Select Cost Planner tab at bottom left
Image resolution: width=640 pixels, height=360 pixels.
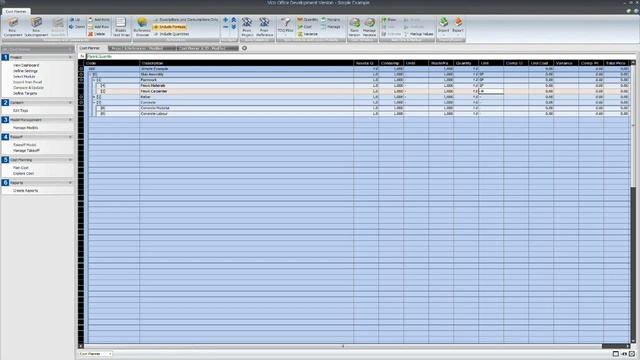[95, 354]
